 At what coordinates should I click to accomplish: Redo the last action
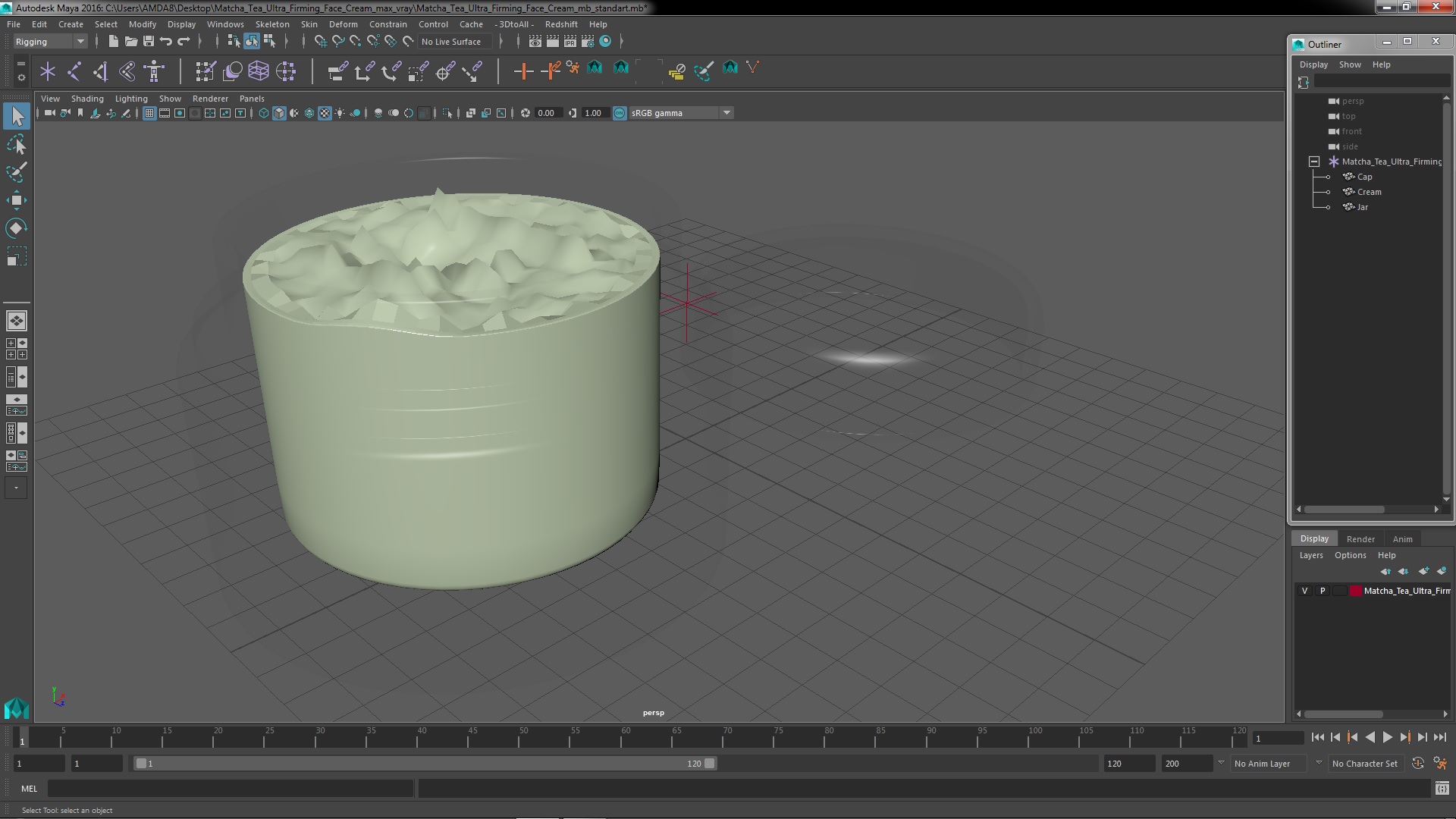(184, 42)
